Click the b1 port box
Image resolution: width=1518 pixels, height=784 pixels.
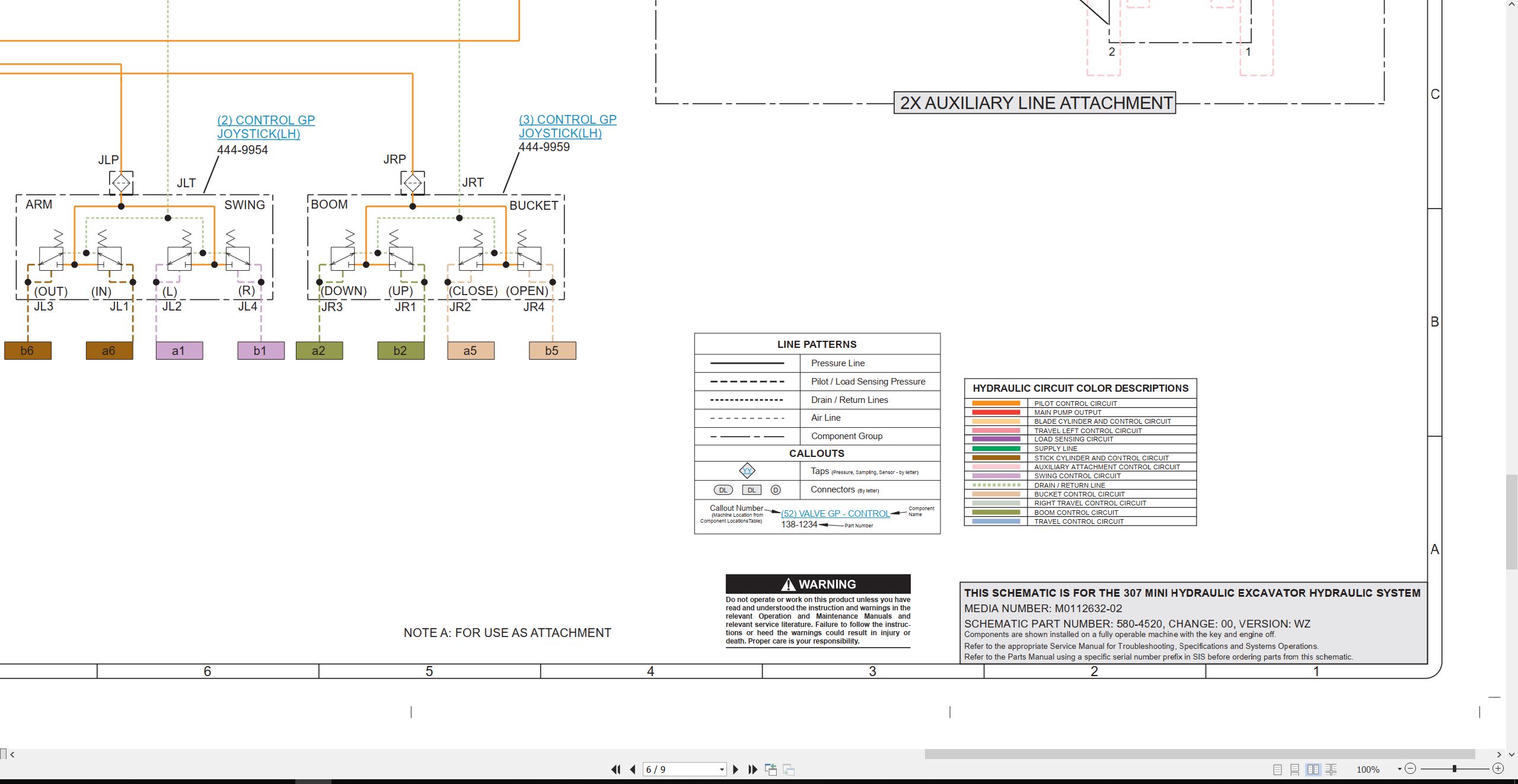[261, 350]
